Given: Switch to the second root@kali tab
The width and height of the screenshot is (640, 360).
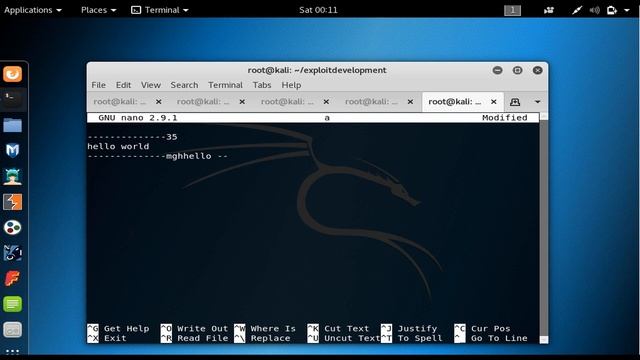Looking at the screenshot, I should point(203,102).
